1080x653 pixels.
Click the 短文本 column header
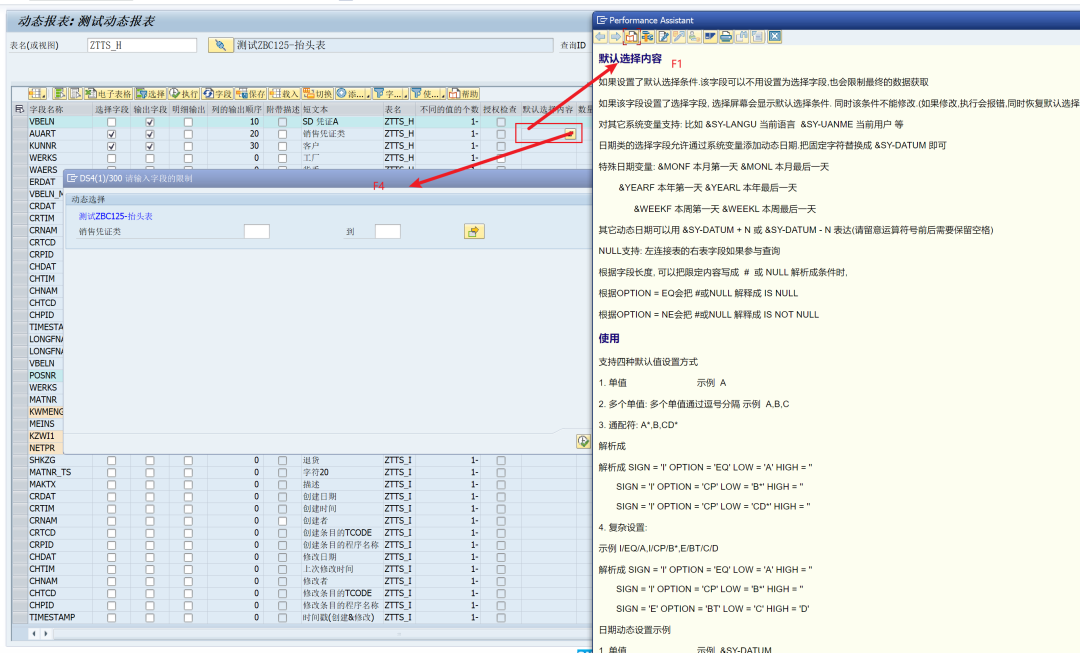341,109
